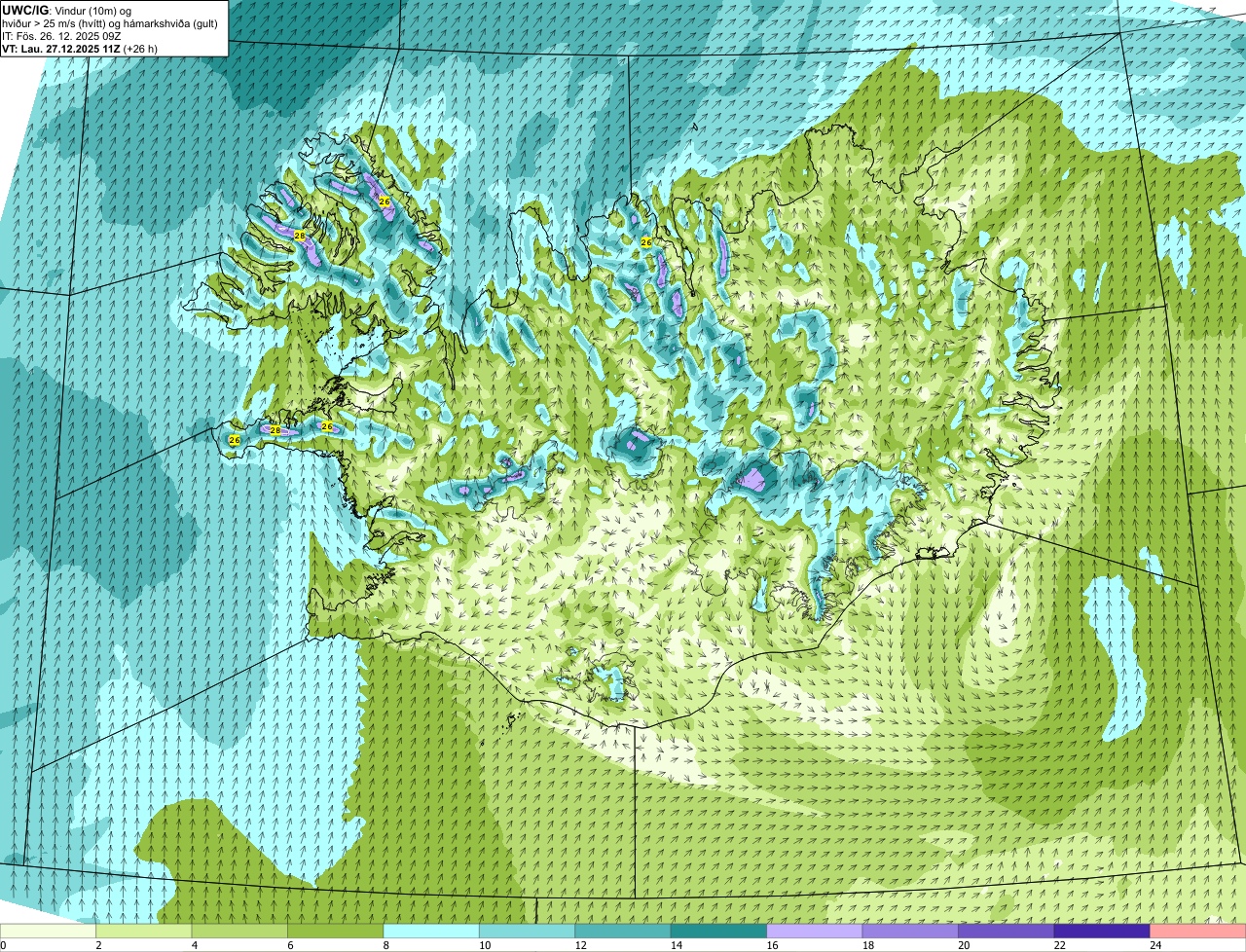The height and width of the screenshot is (952, 1246).
Task: Click the valid time "VT: Lau. 27.12.2025 11Z (+26 h)"
Action: 80,48
